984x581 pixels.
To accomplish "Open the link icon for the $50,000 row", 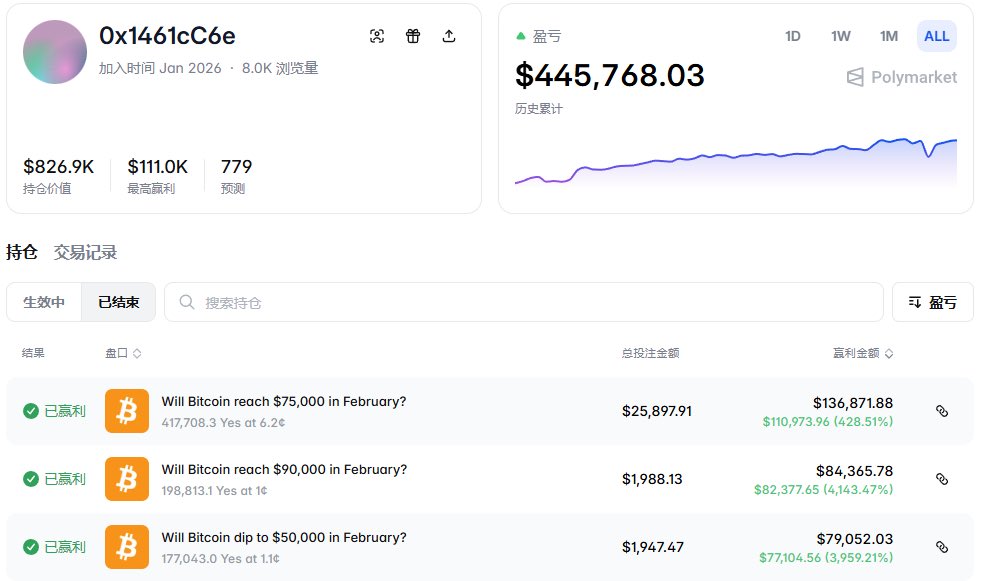I will click(941, 547).
